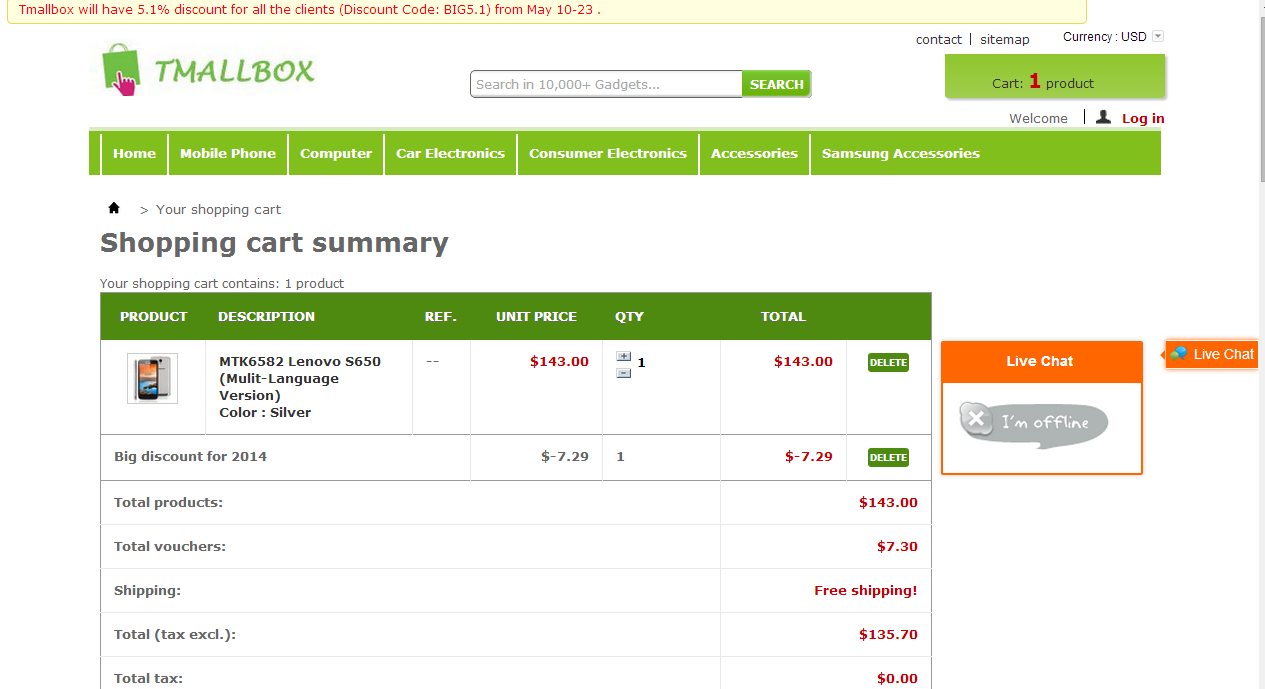
Task: Click the $143.00 unit price cell
Action: pos(559,361)
